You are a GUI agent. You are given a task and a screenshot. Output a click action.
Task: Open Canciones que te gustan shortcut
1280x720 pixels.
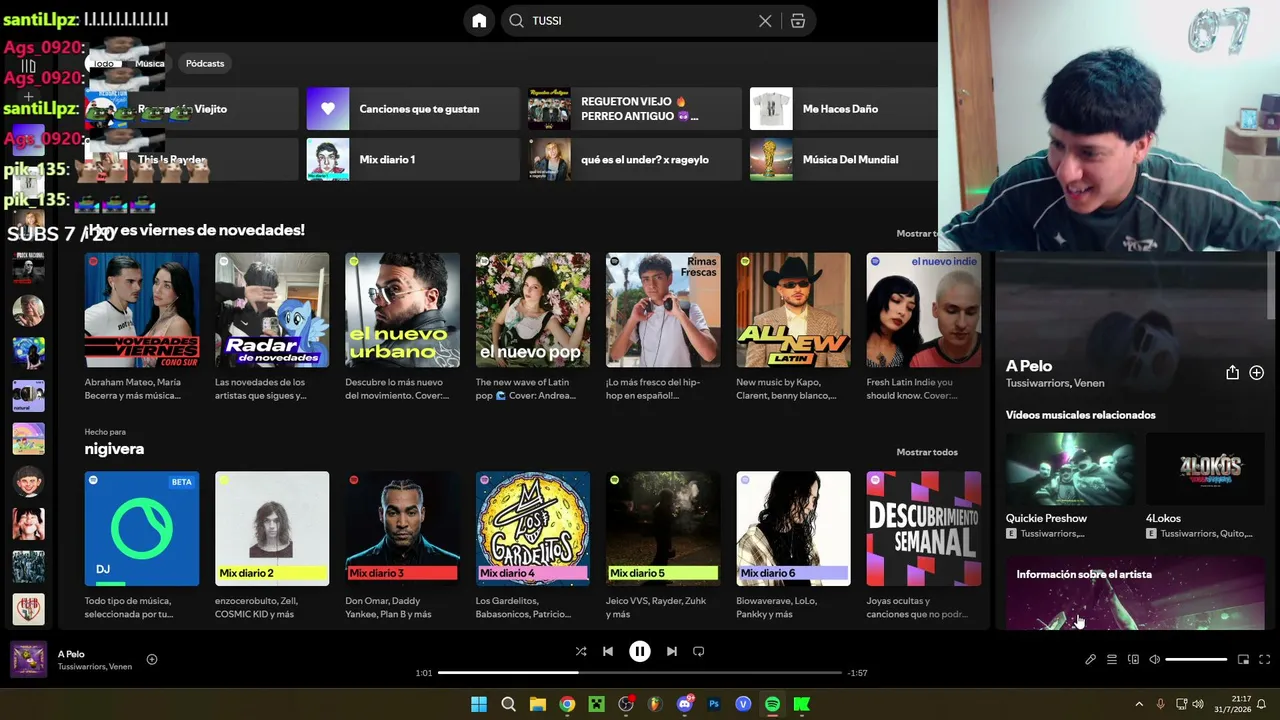[x=411, y=109]
